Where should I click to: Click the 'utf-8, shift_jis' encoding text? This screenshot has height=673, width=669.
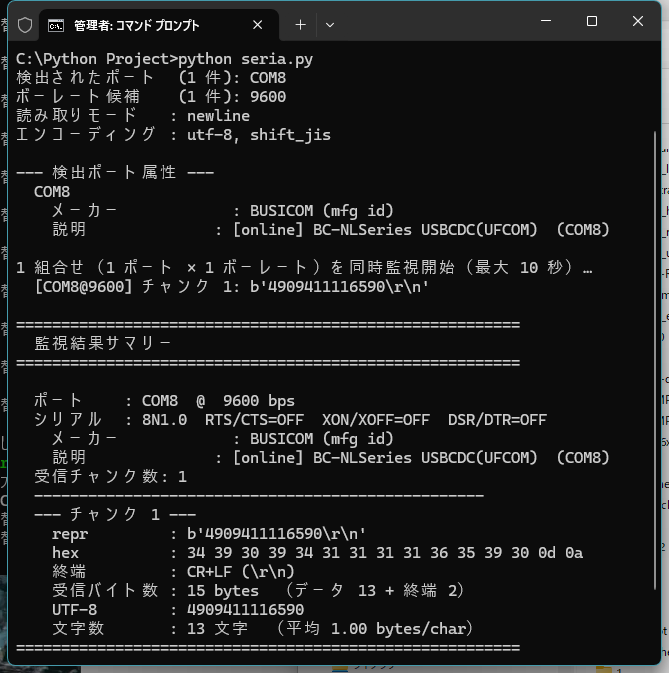click(259, 135)
